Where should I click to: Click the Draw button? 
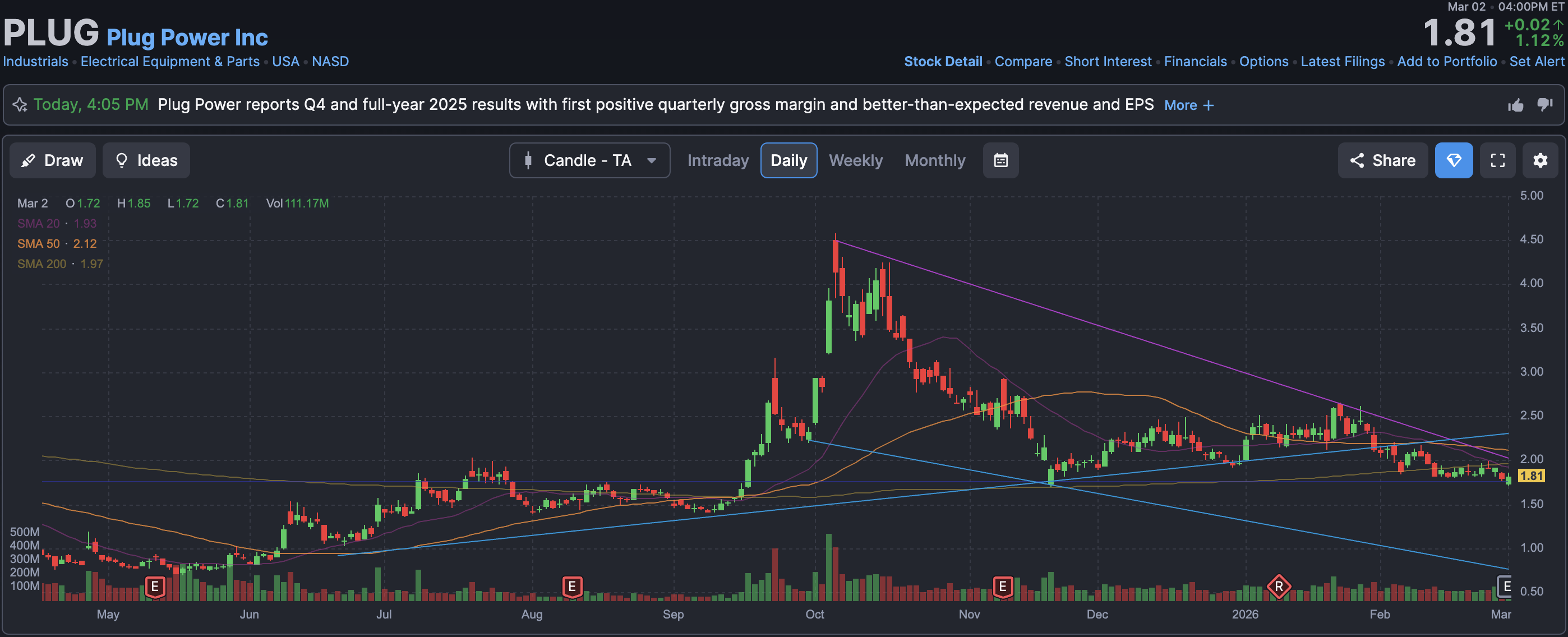52,160
